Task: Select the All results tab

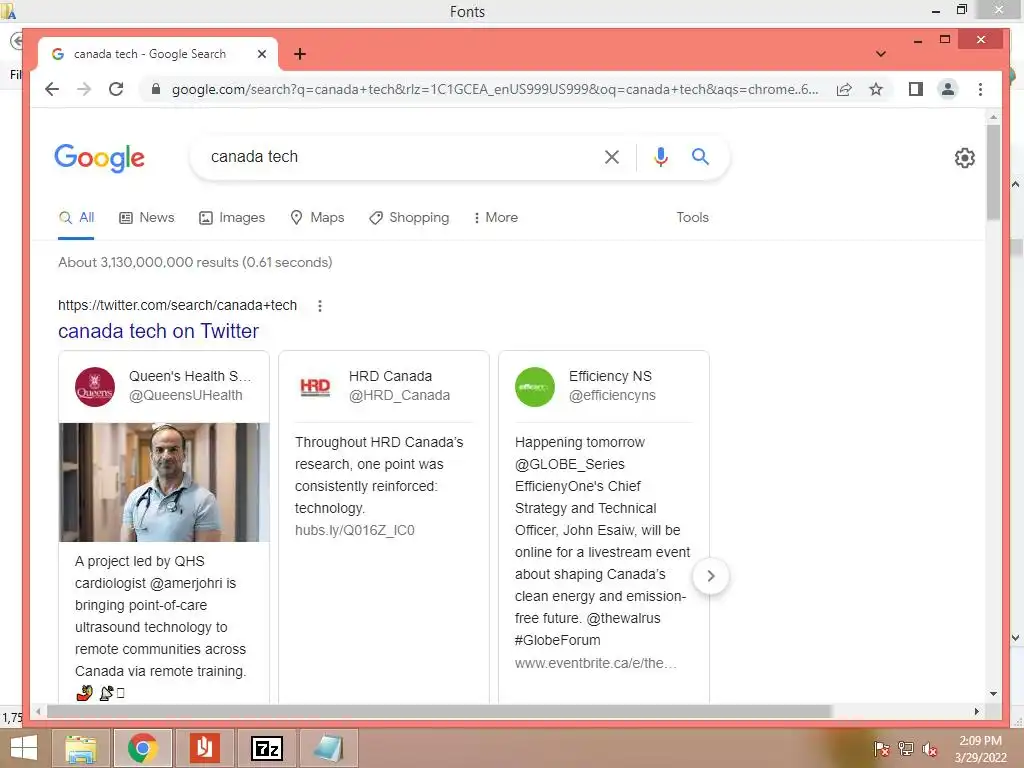Action: (76, 217)
